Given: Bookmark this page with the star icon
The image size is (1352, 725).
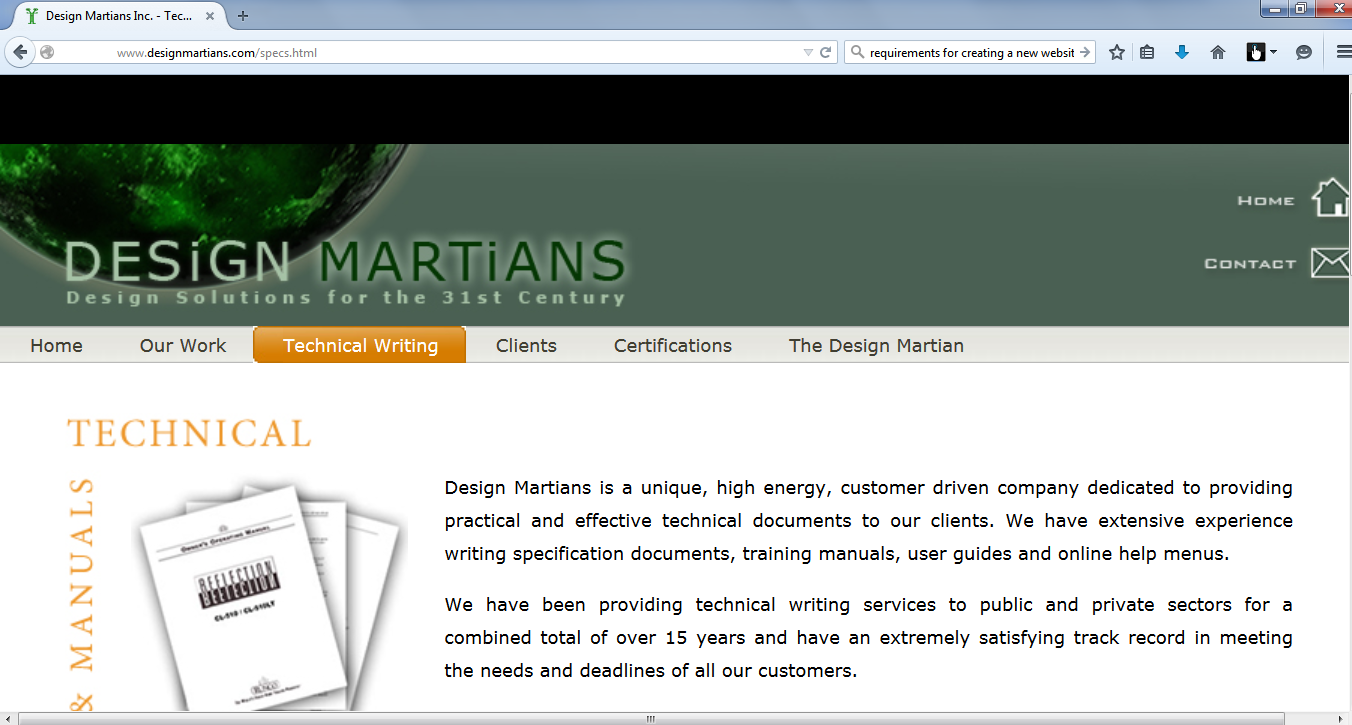Looking at the screenshot, I should (1117, 53).
